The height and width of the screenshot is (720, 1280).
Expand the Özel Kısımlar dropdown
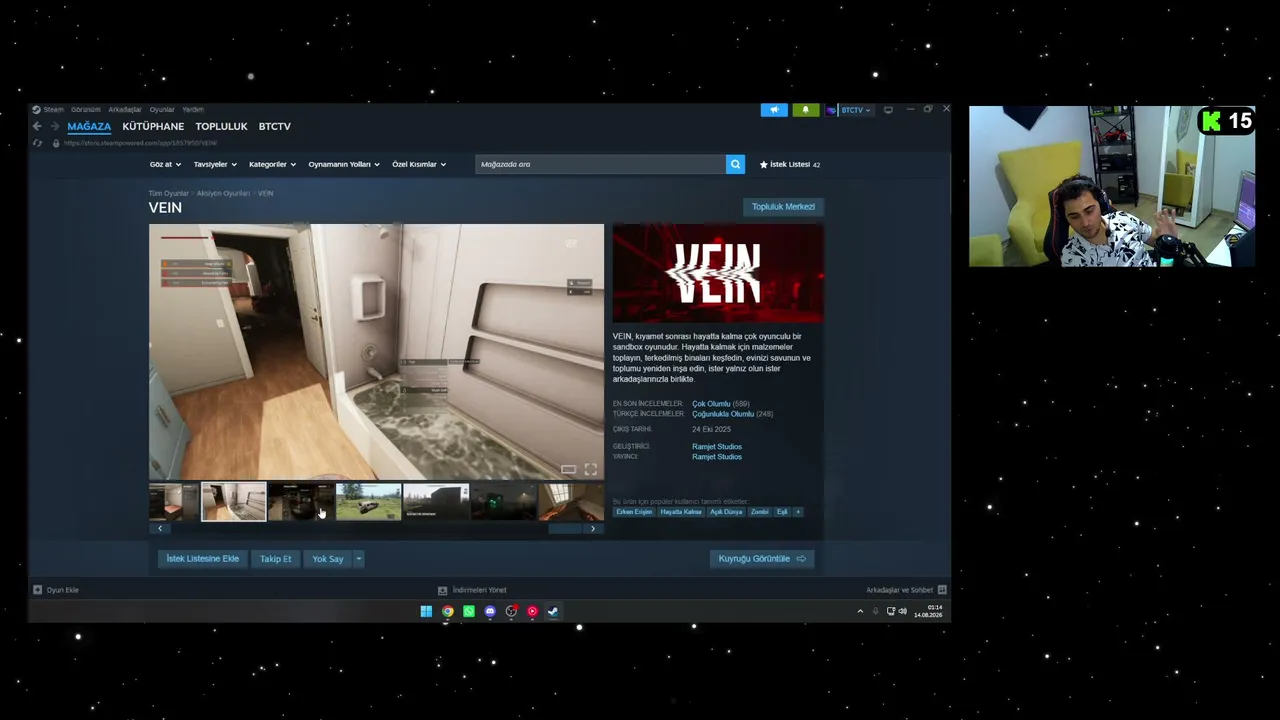point(419,164)
